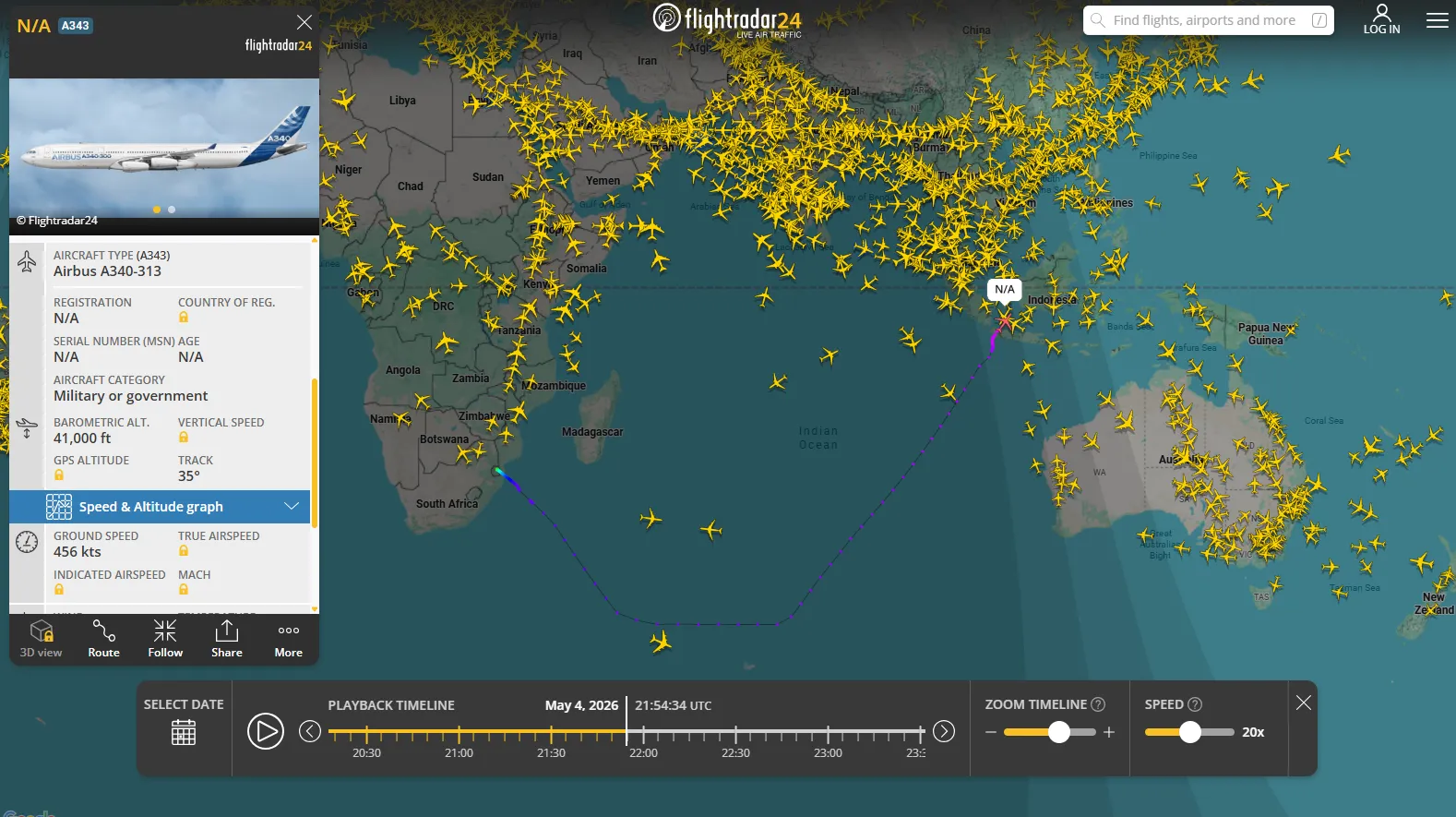The width and height of the screenshot is (1456, 817).
Task: Click the Zoom Timeline slider handle
Action: coord(1059,732)
